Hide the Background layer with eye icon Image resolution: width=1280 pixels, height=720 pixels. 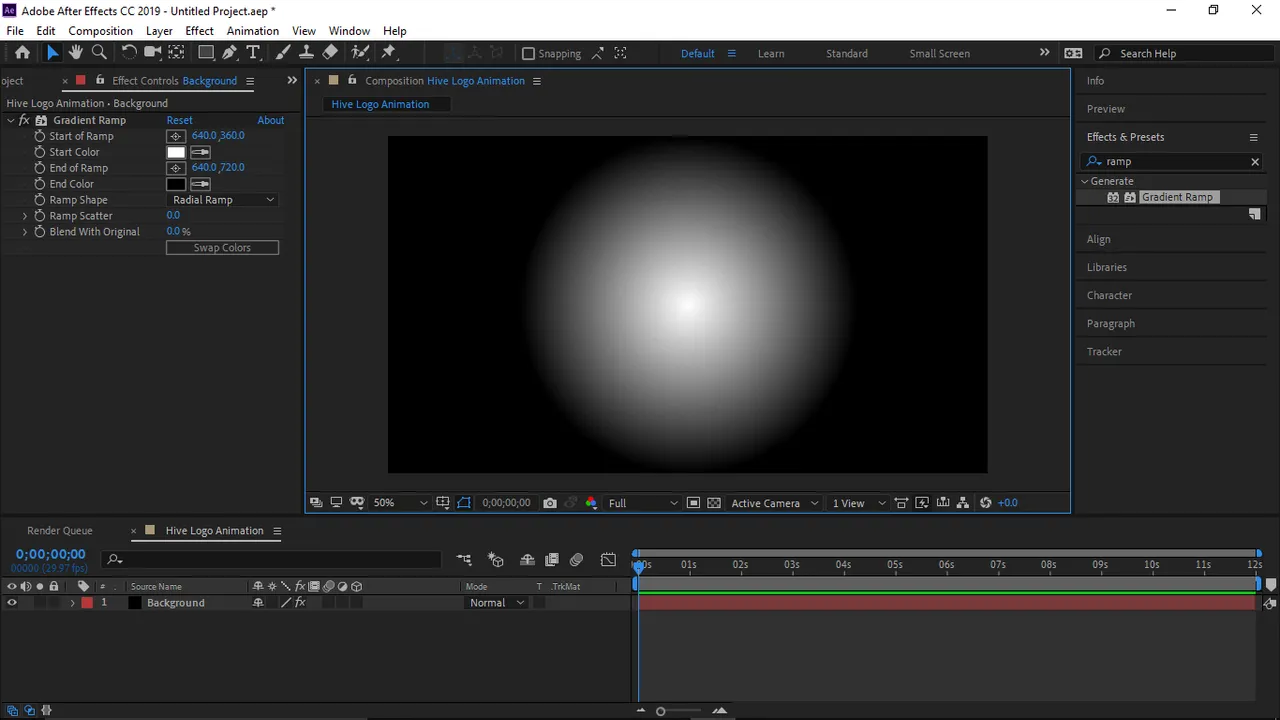click(x=12, y=603)
